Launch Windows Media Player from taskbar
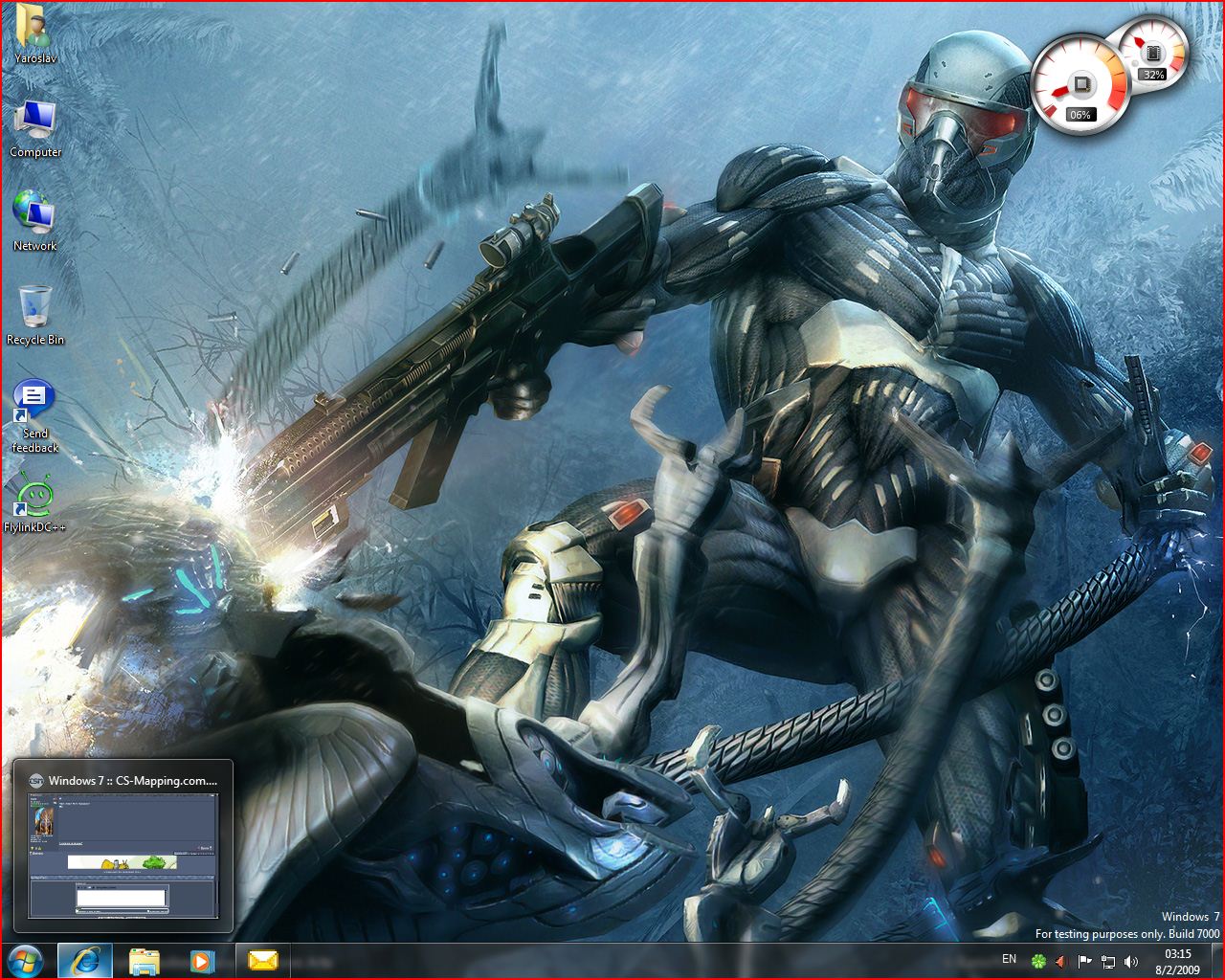 pos(202,961)
